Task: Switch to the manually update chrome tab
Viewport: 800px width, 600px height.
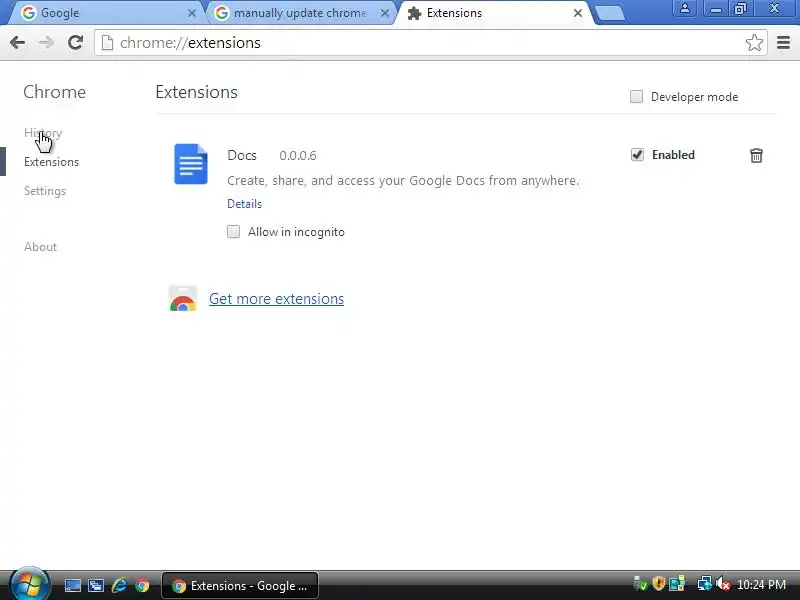Action: tap(301, 13)
